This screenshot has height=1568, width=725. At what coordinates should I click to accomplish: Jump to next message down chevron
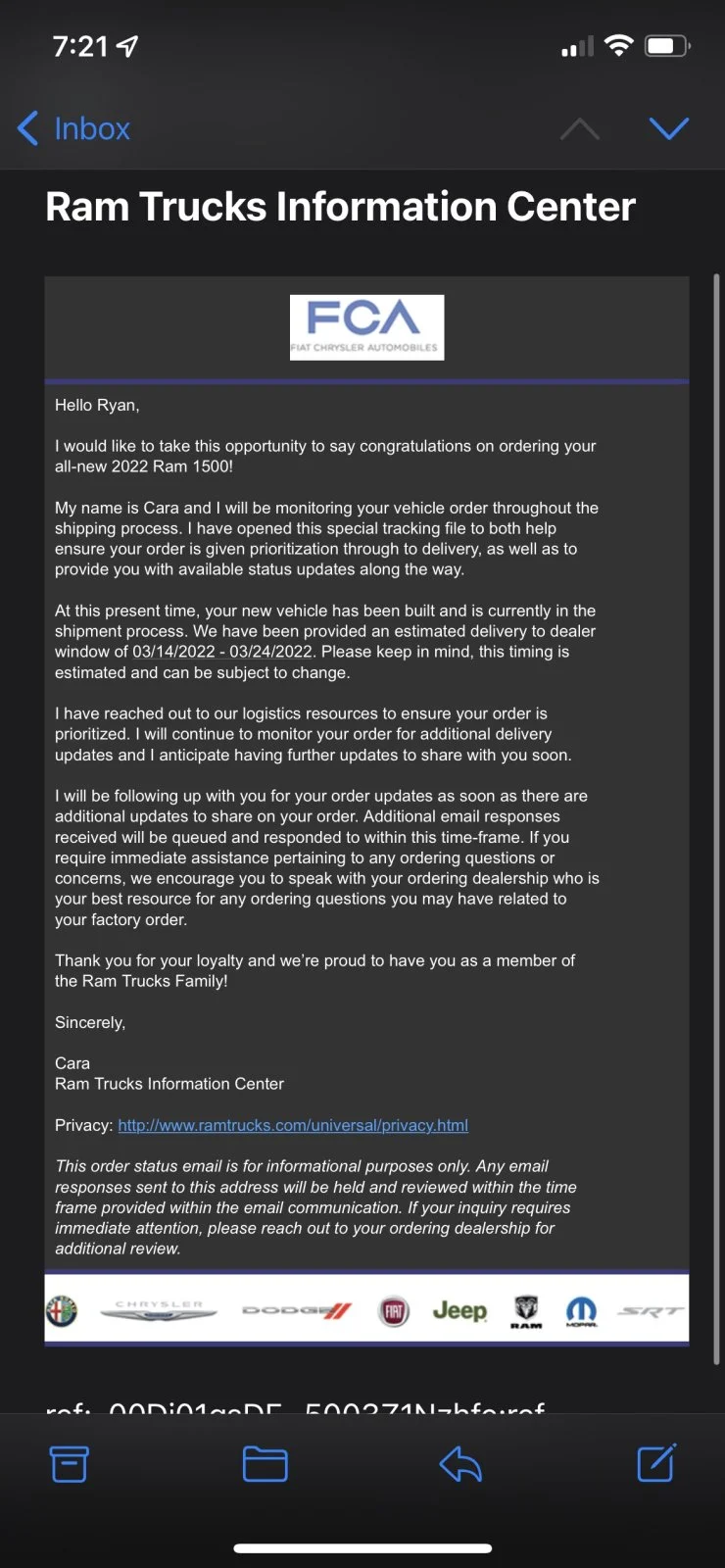(x=669, y=128)
